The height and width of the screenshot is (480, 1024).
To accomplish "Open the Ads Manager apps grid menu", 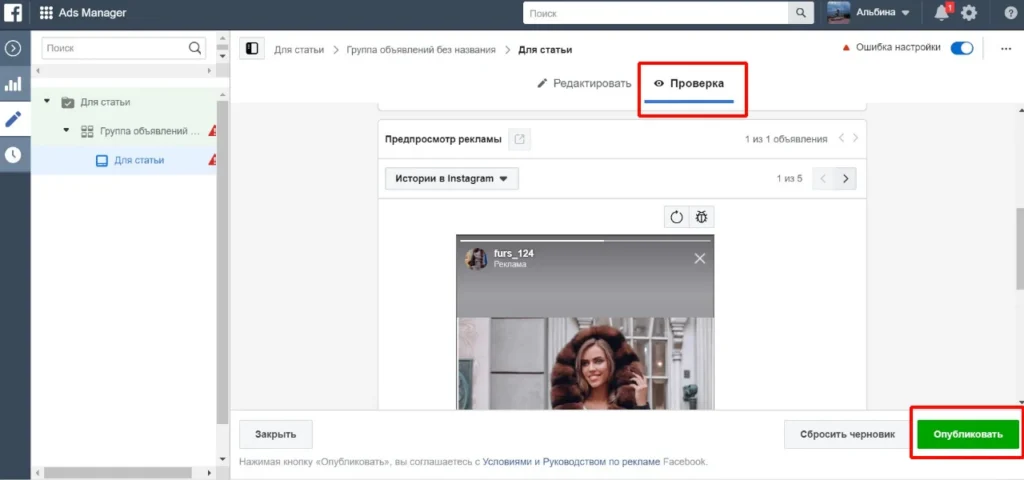I will point(46,12).
